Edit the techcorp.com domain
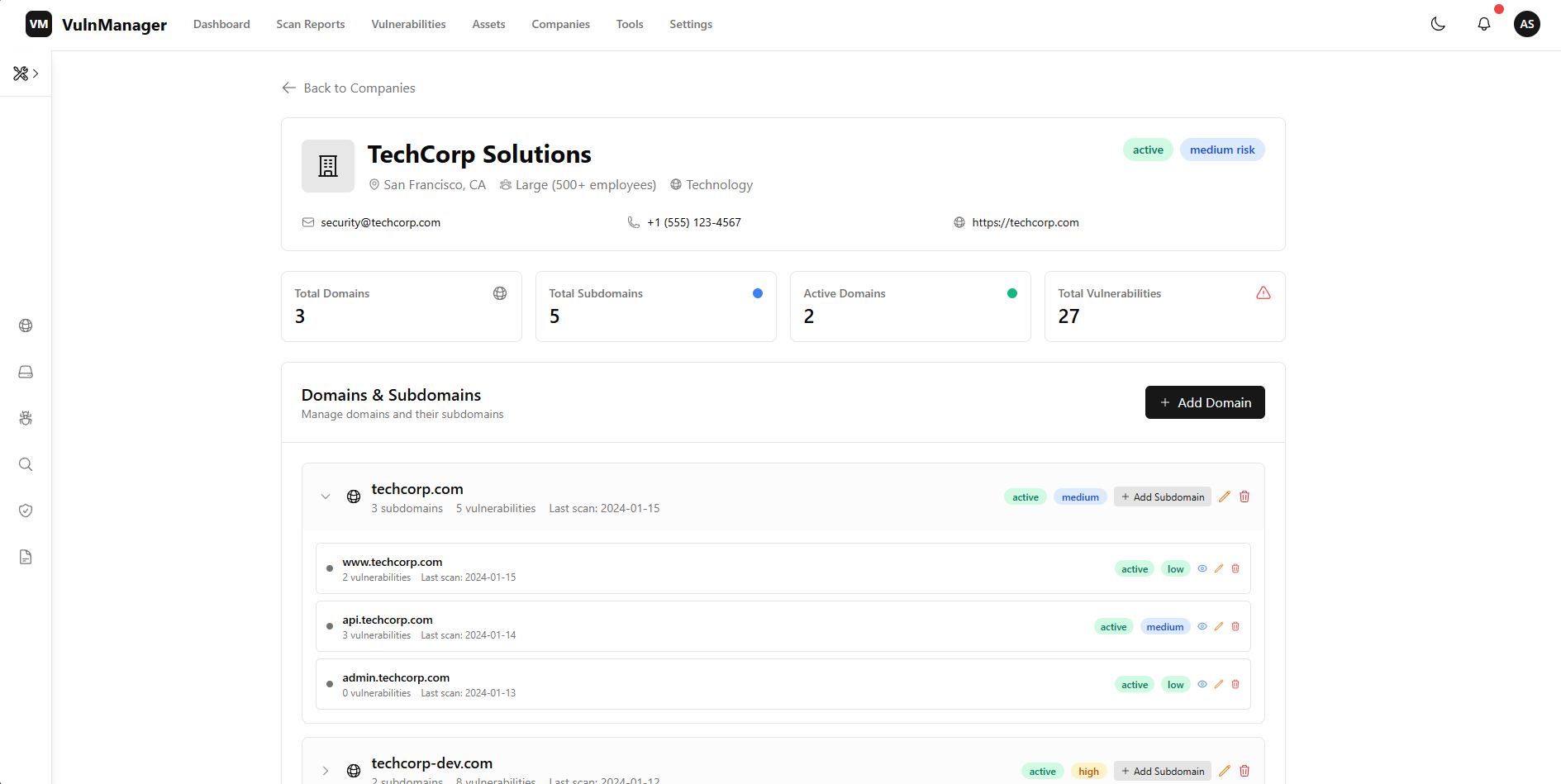Image resolution: width=1561 pixels, height=784 pixels. pyautogui.click(x=1225, y=497)
